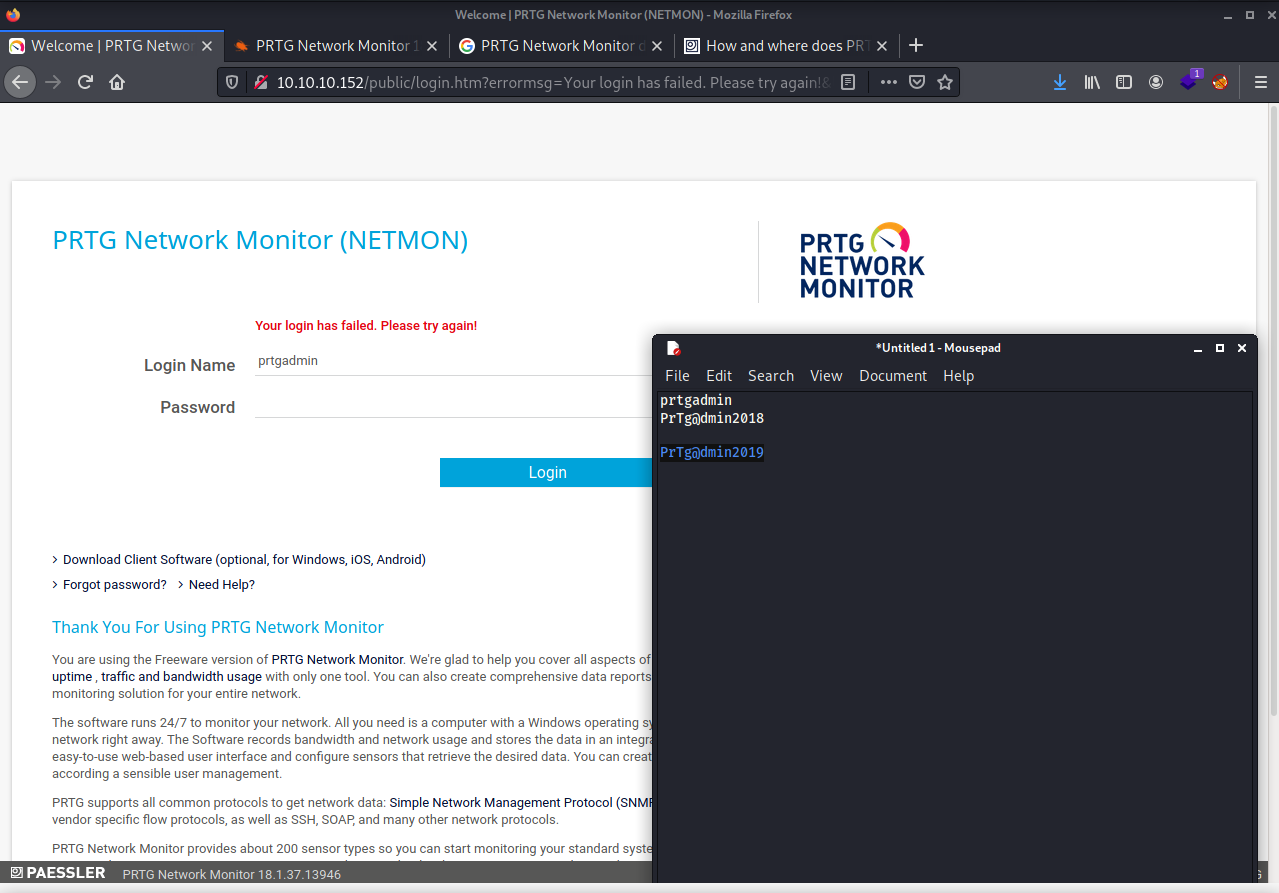This screenshot has width=1279, height=893.
Task: Open the Firefox home page icon
Action: click(x=117, y=82)
